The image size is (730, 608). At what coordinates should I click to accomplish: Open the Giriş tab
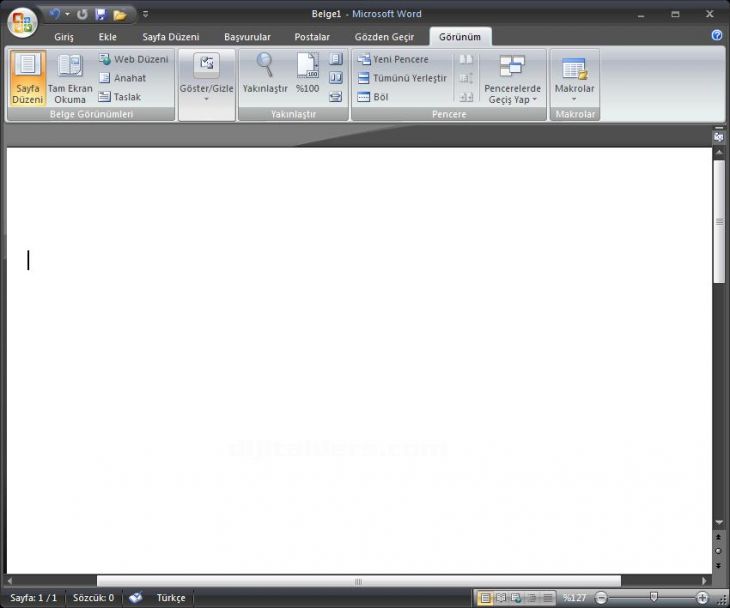64,37
